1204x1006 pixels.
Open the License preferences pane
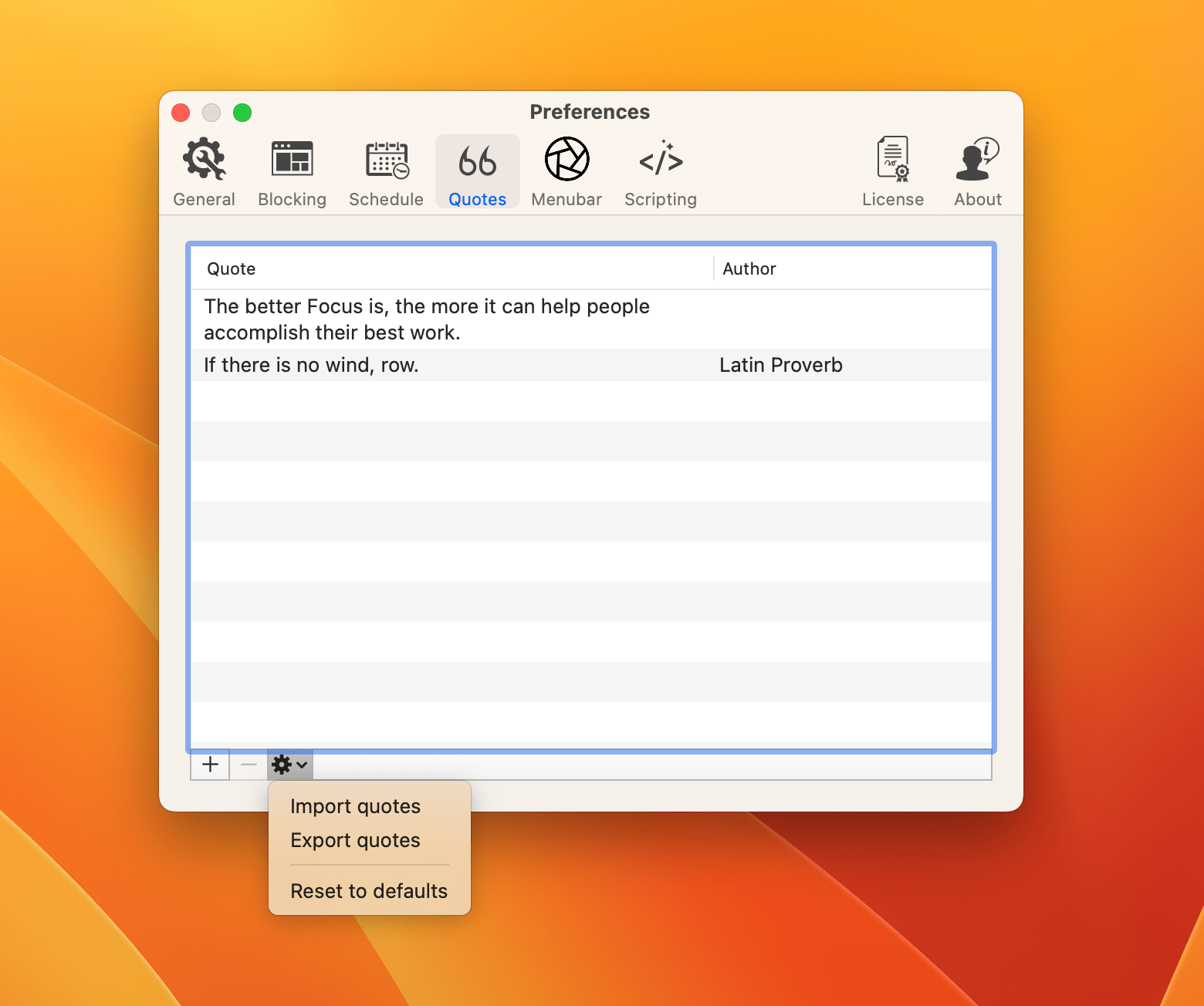(x=893, y=172)
